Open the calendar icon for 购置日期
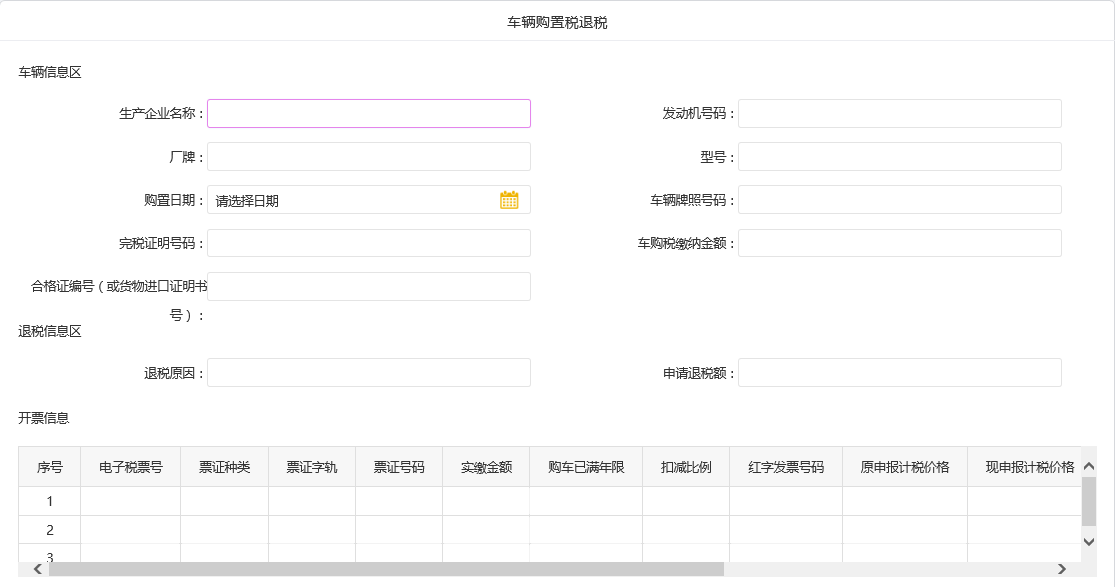Screen dimensions: 1115x587 [x=509, y=200]
